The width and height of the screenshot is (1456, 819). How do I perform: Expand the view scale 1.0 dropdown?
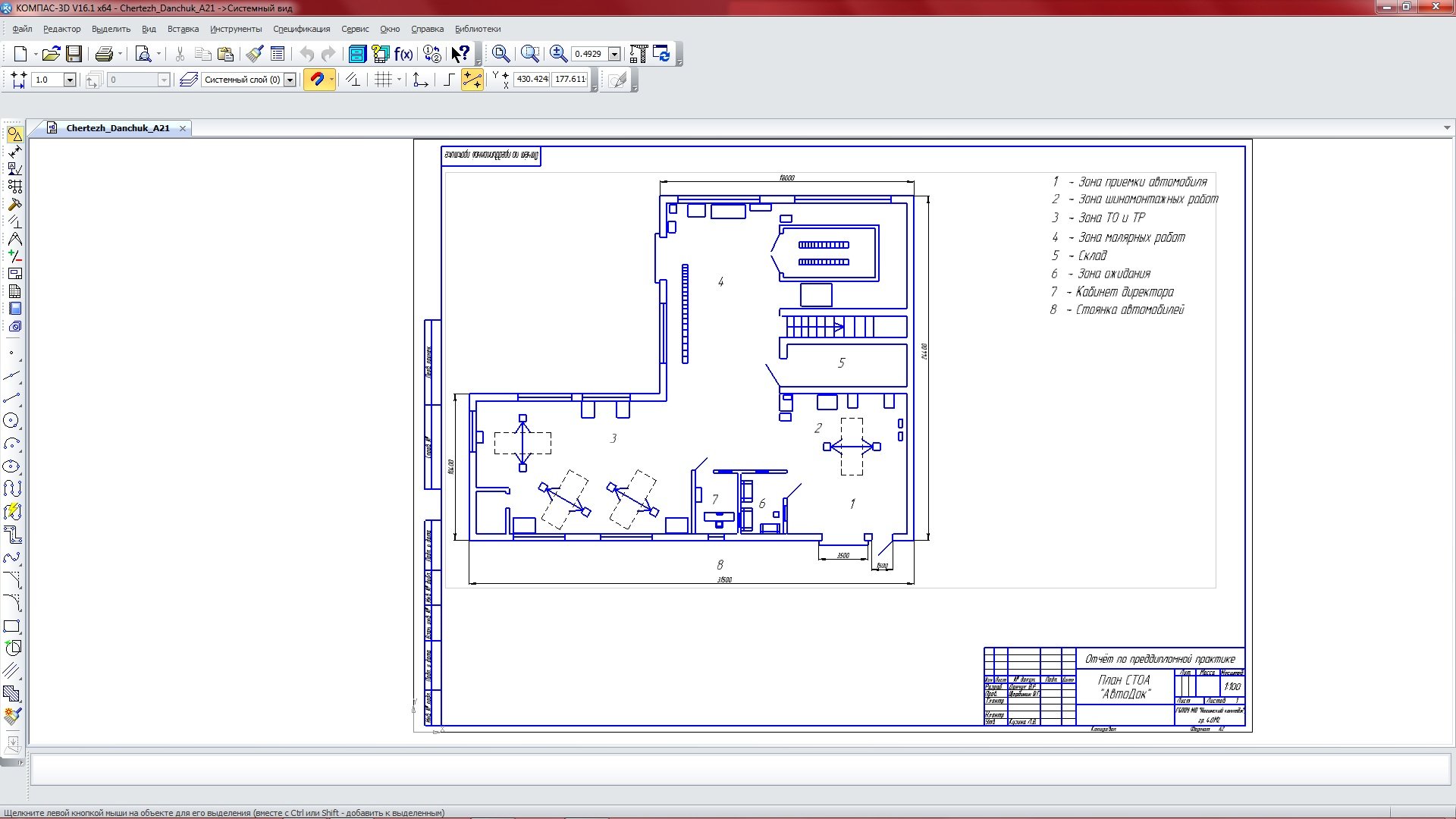[x=70, y=80]
